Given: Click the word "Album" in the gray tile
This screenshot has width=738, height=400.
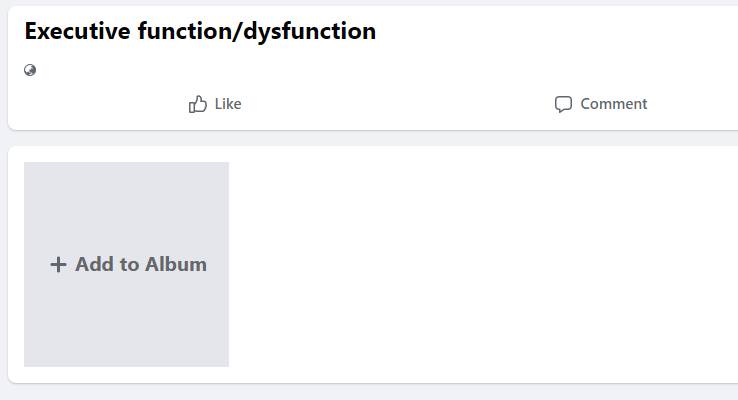Looking at the screenshot, I should pyautogui.click(x=176, y=264).
